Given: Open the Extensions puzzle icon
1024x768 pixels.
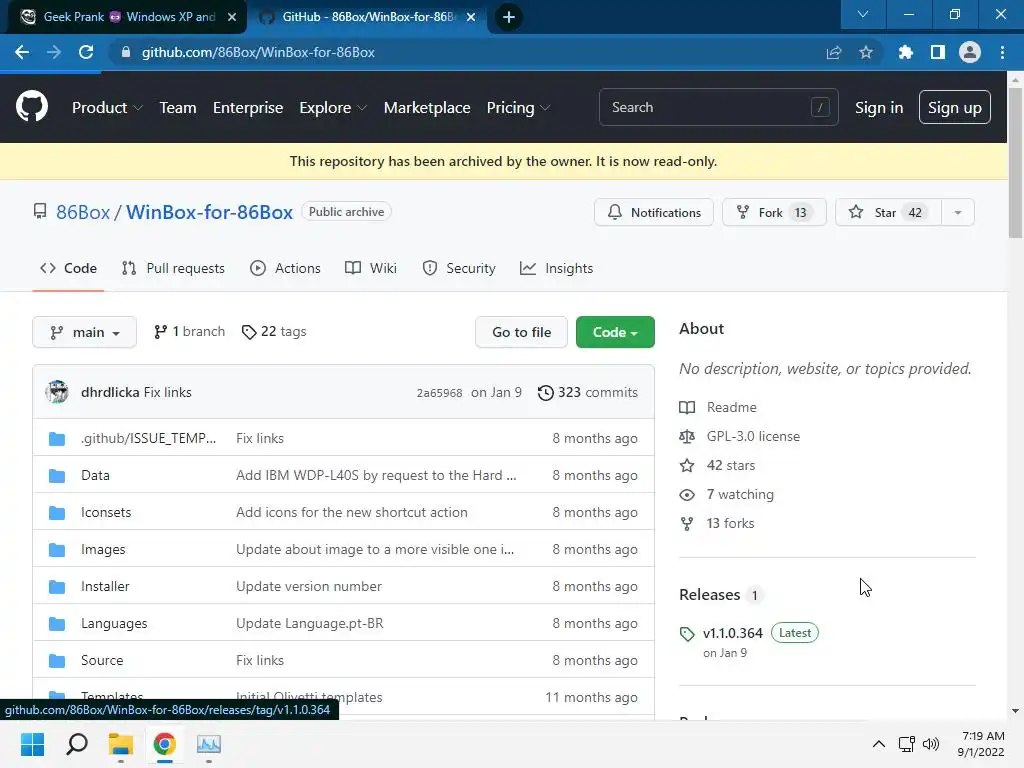Looking at the screenshot, I should [905, 52].
